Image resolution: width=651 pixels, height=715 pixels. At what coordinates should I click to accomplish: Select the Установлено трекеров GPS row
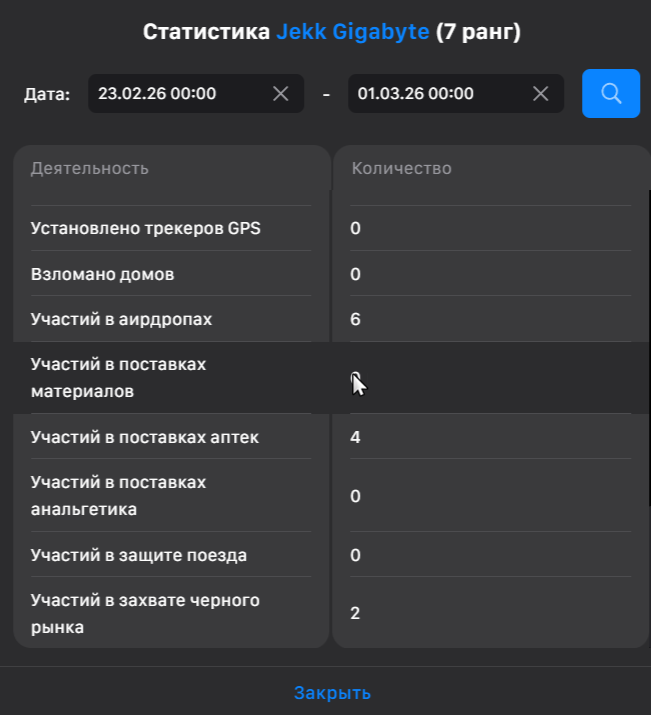[x=146, y=228]
